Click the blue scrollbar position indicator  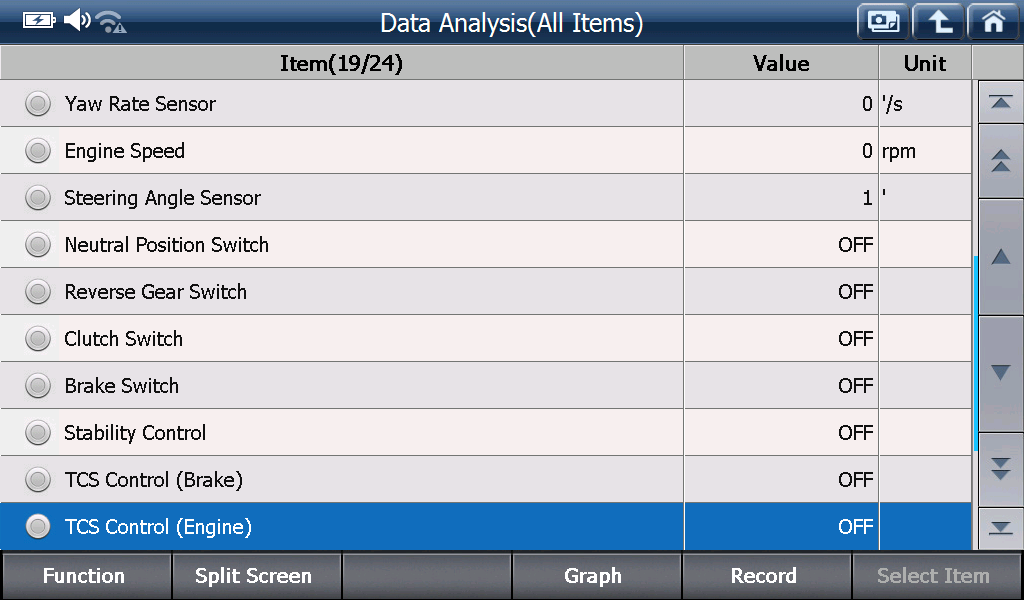point(975,353)
